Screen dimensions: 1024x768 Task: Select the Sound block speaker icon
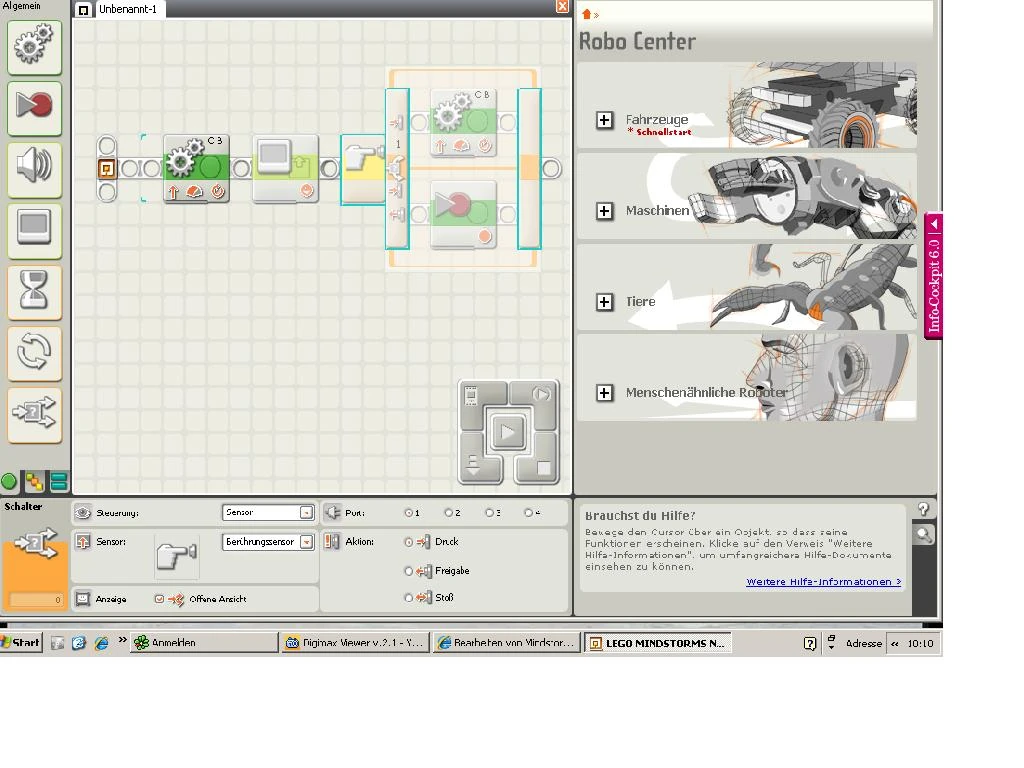pyautogui.click(x=34, y=169)
